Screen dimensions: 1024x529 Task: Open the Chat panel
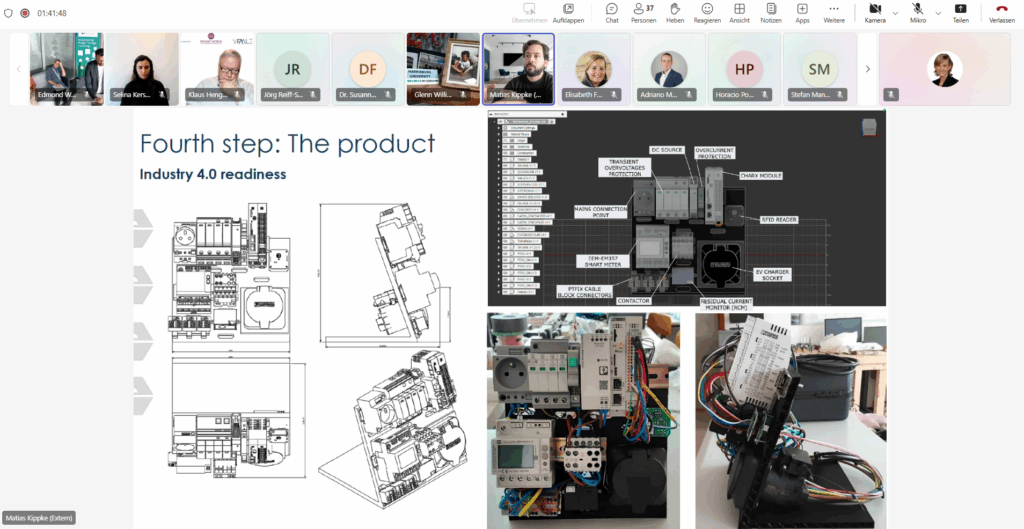click(611, 12)
